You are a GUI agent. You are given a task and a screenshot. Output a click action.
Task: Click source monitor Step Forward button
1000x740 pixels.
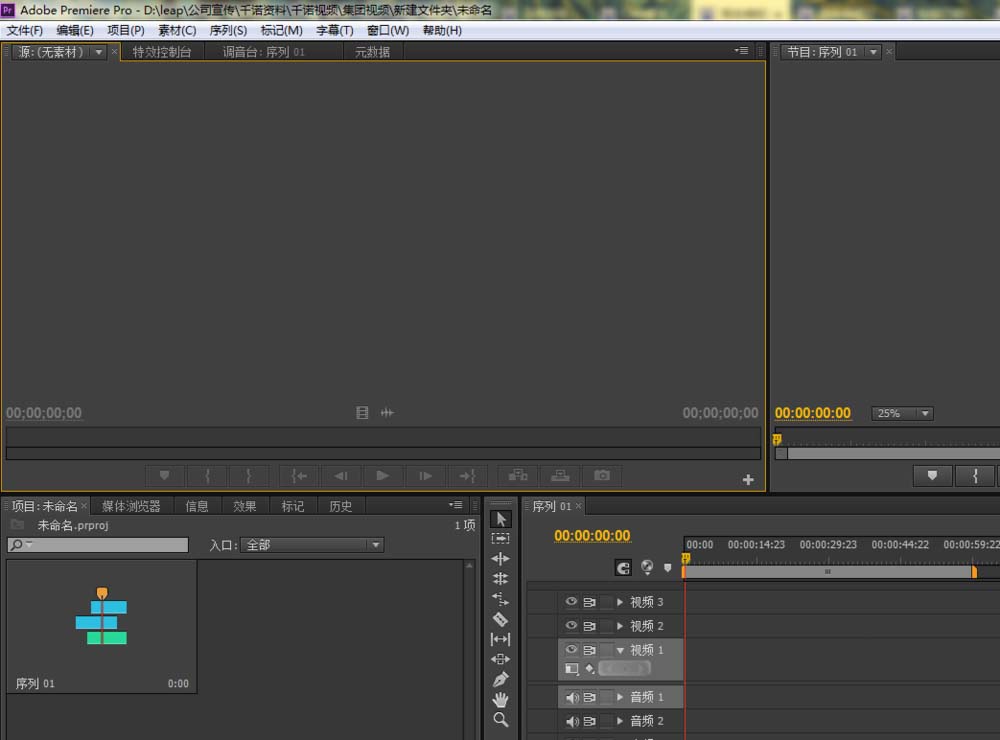point(425,475)
